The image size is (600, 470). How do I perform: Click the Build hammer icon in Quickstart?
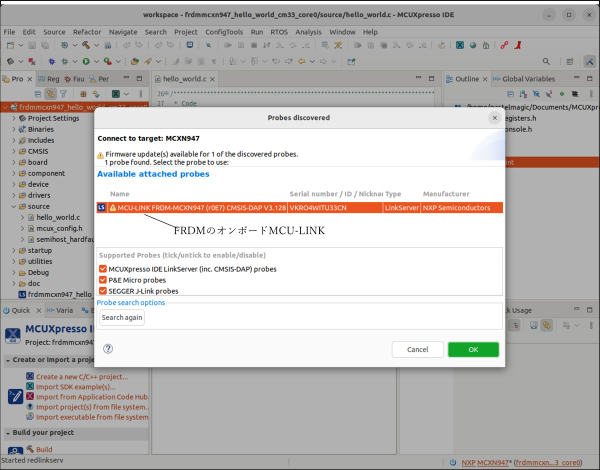29,450
